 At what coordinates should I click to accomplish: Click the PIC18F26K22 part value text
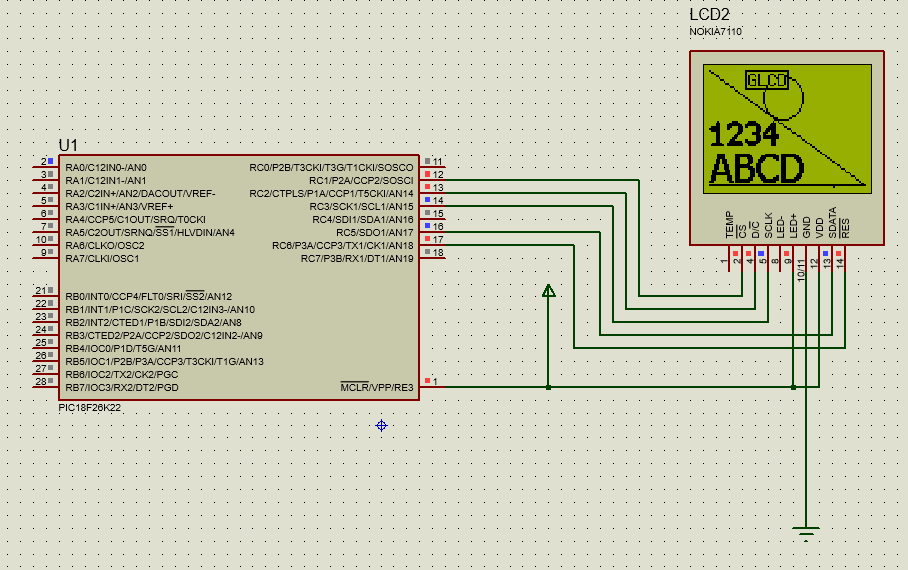90,408
